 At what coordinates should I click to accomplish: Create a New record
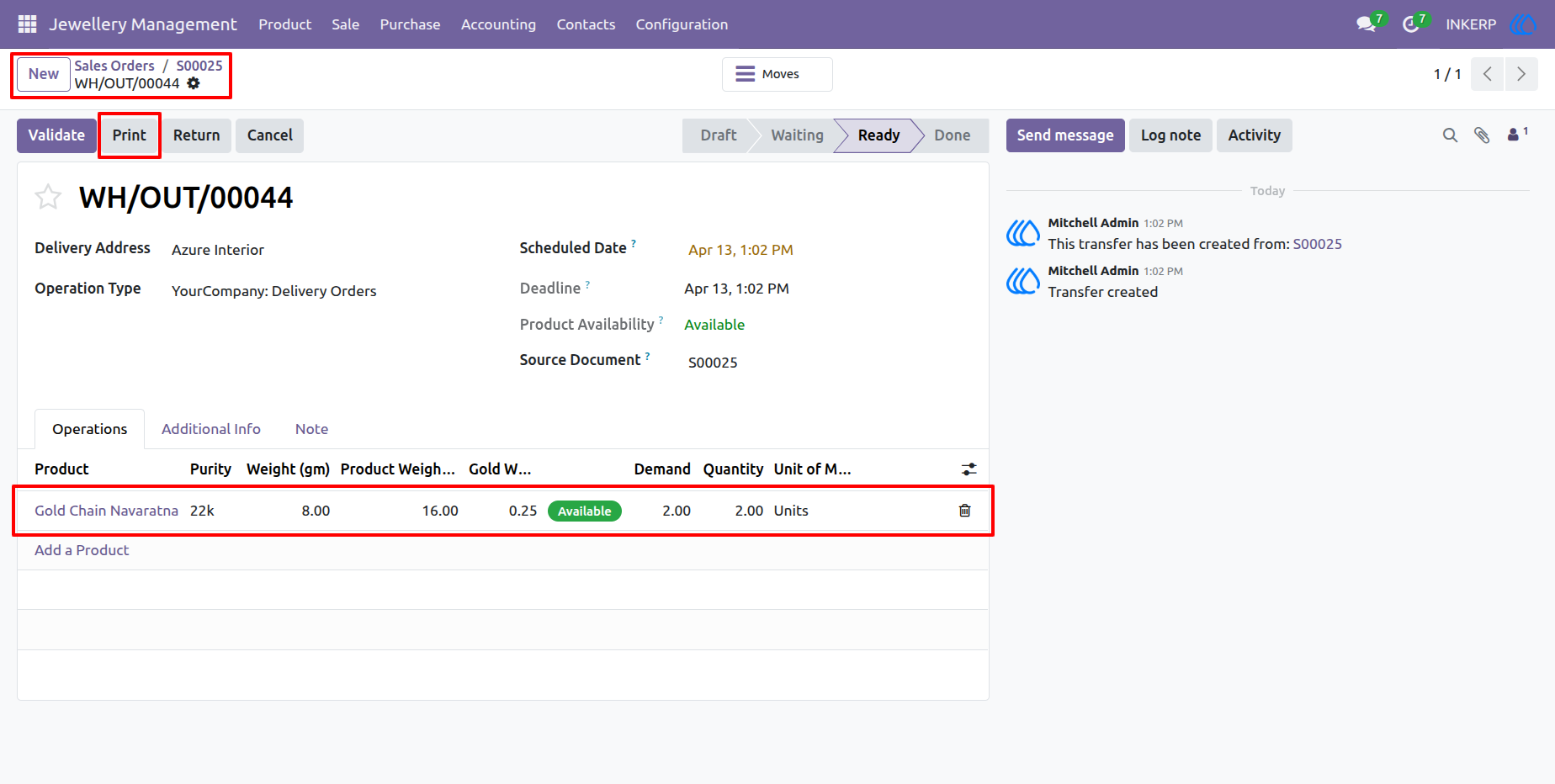[x=44, y=74]
